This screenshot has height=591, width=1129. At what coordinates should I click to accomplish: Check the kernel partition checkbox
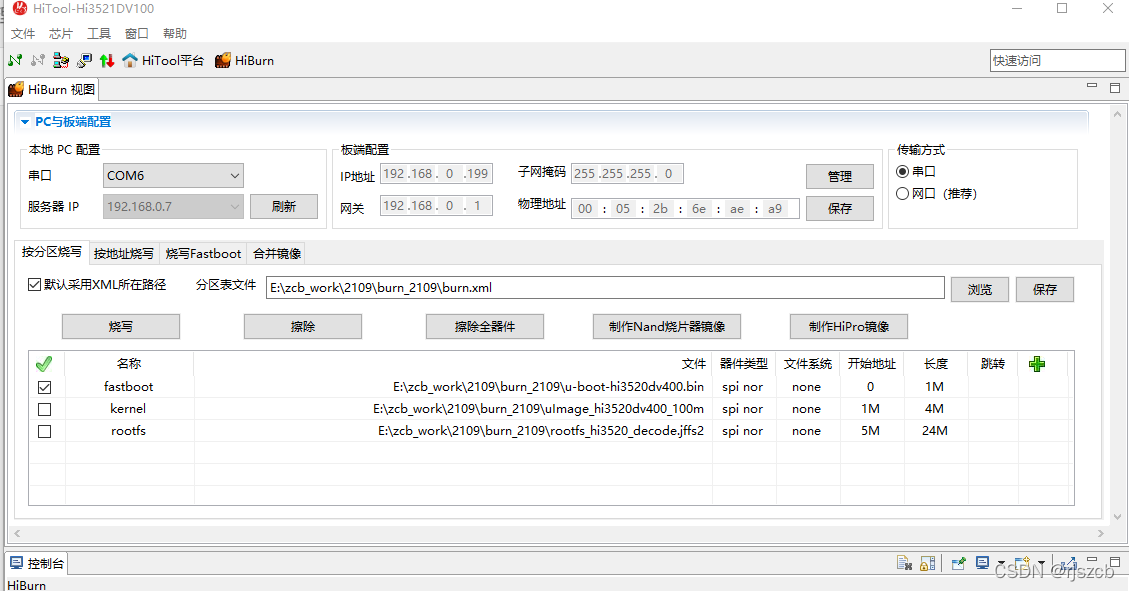pos(45,410)
